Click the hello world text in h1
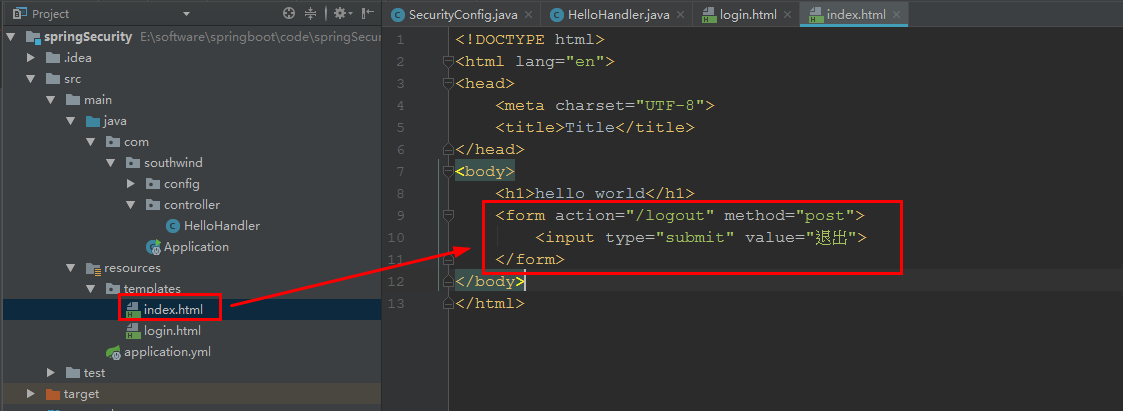 (x=590, y=193)
